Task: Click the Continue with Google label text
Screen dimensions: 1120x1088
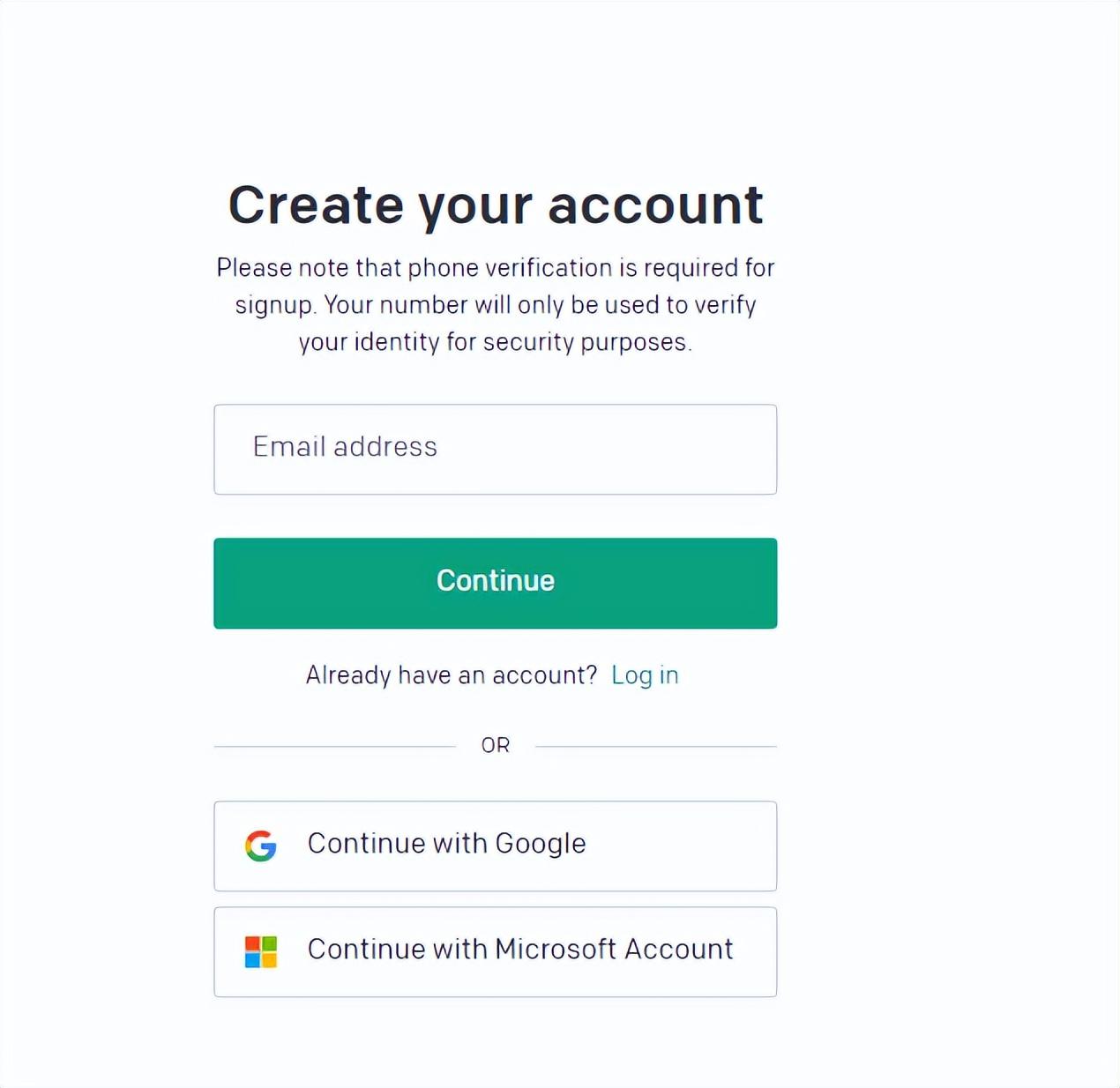Action: coord(446,844)
